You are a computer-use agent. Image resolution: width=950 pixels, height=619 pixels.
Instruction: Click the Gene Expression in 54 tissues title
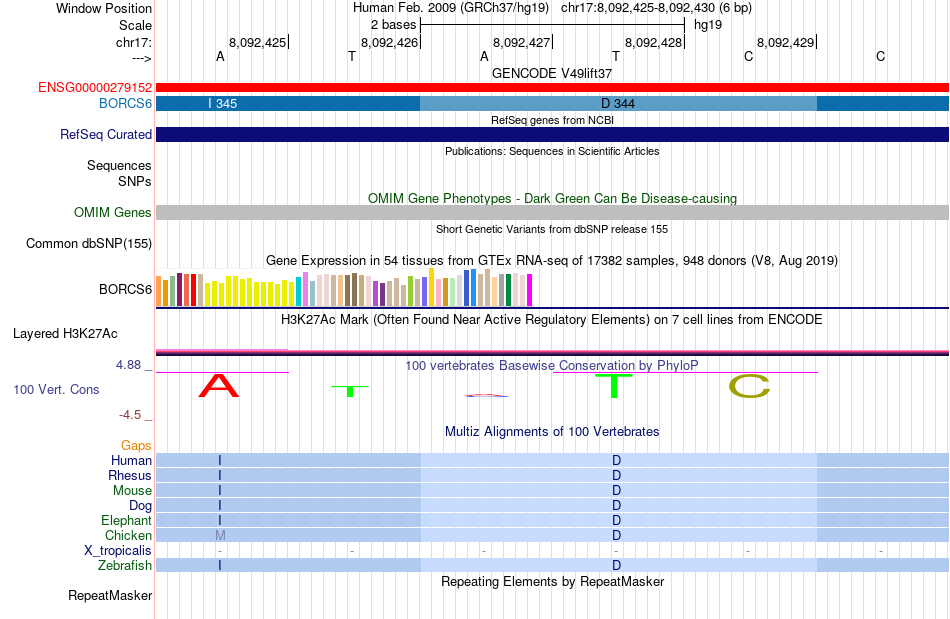click(x=552, y=260)
